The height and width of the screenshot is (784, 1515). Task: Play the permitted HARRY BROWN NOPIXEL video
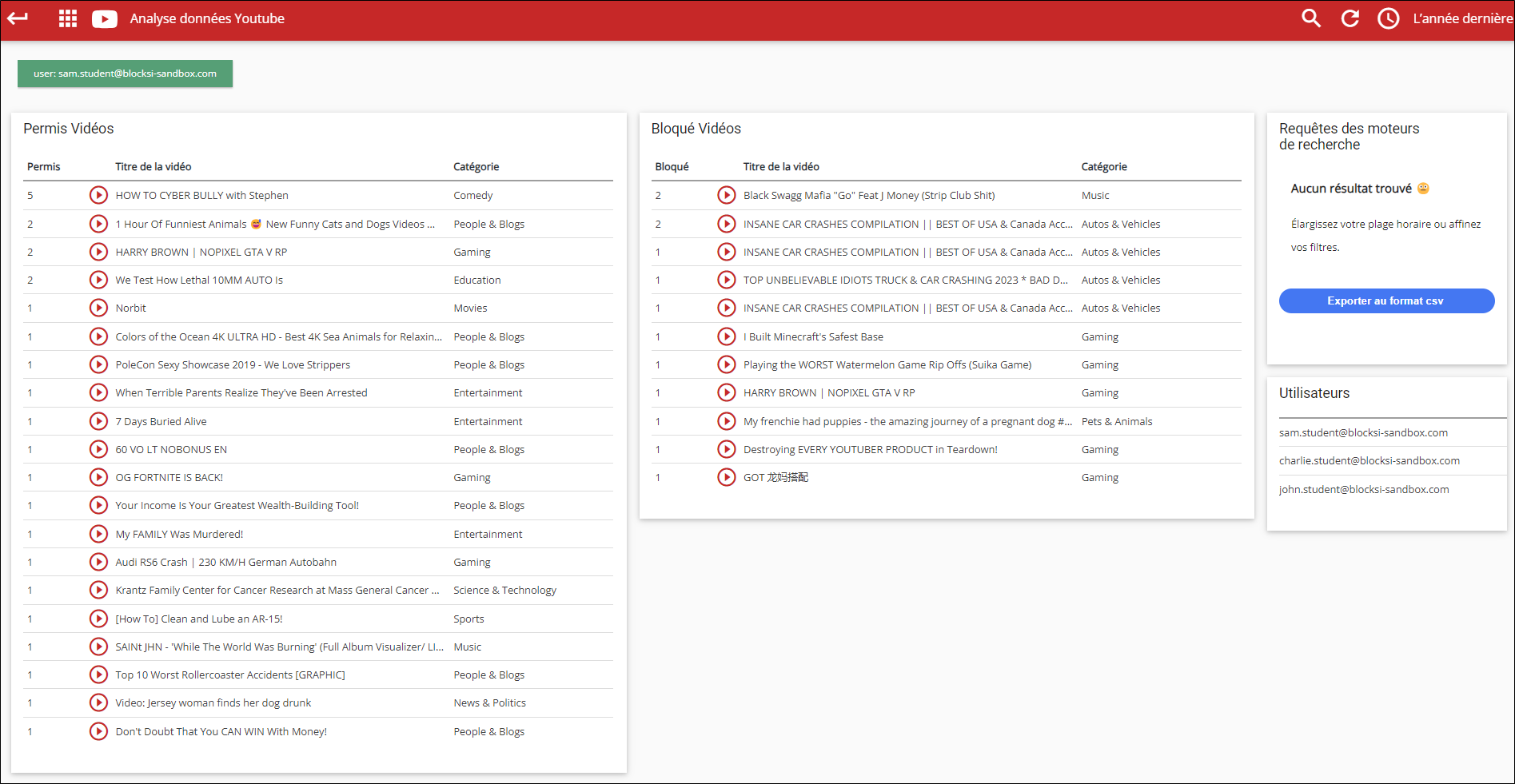click(98, 252)
